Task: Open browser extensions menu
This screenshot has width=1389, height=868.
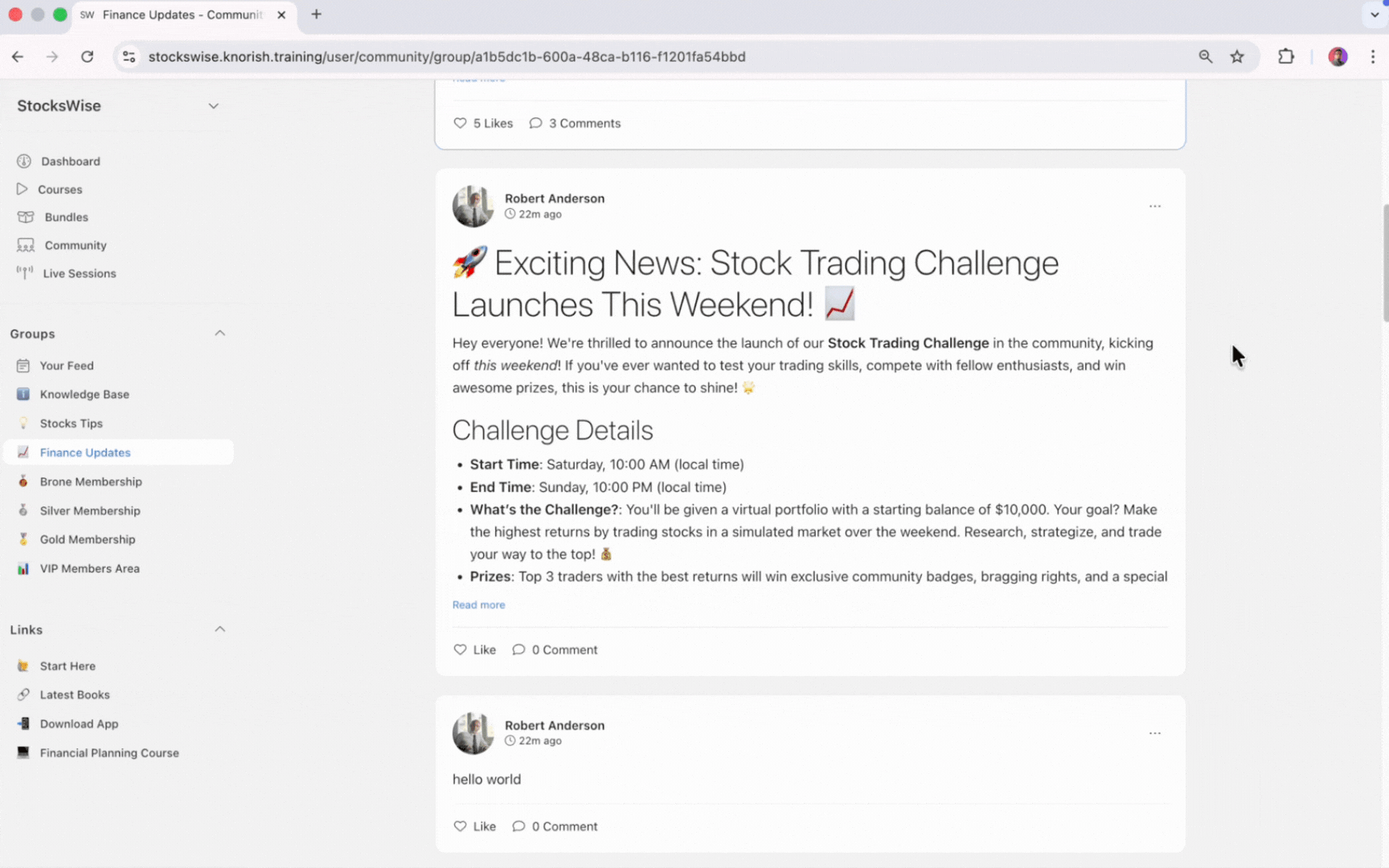Action: point(1286,56)
